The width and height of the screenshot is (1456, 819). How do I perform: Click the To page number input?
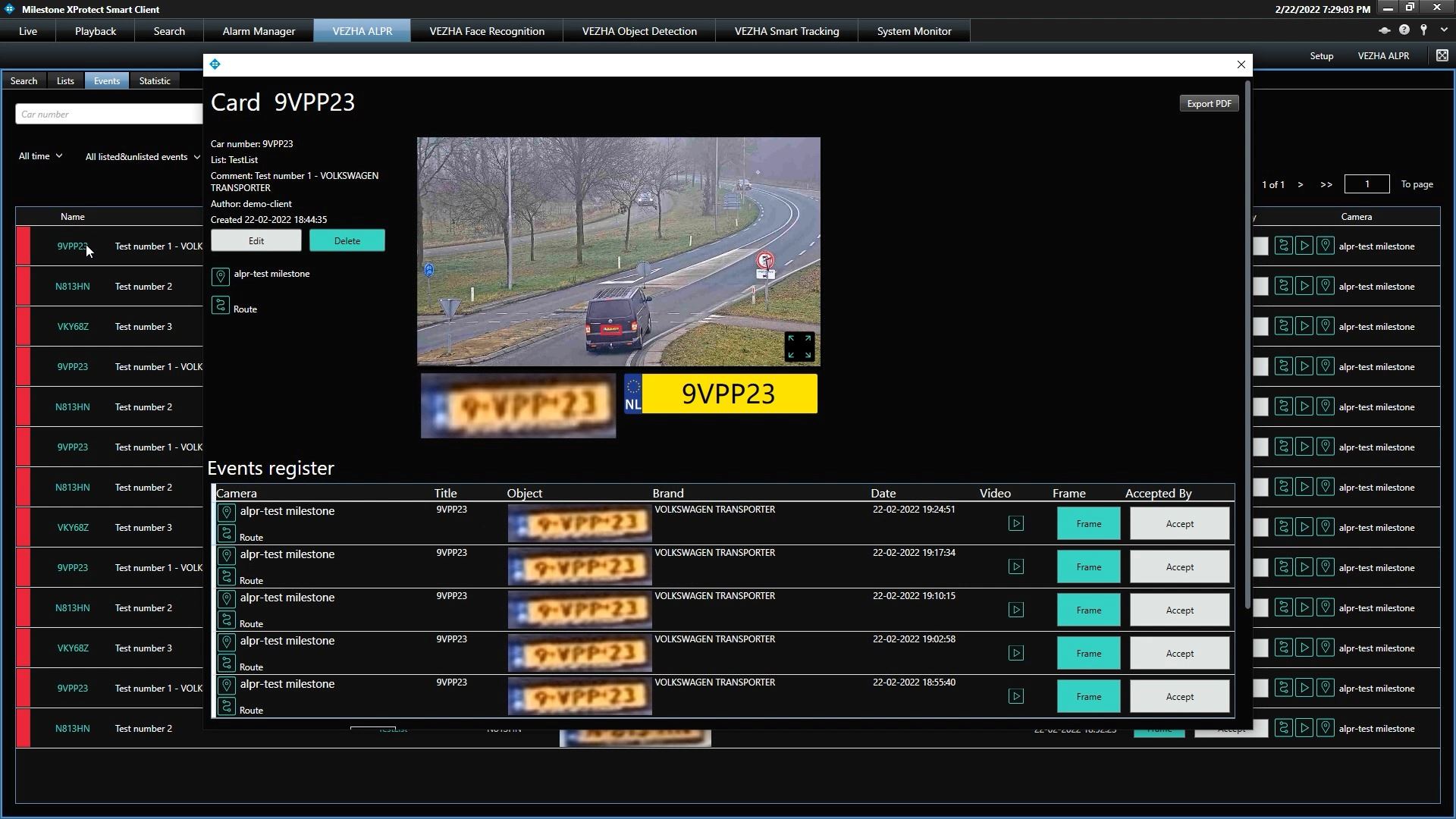point(1367,184)
